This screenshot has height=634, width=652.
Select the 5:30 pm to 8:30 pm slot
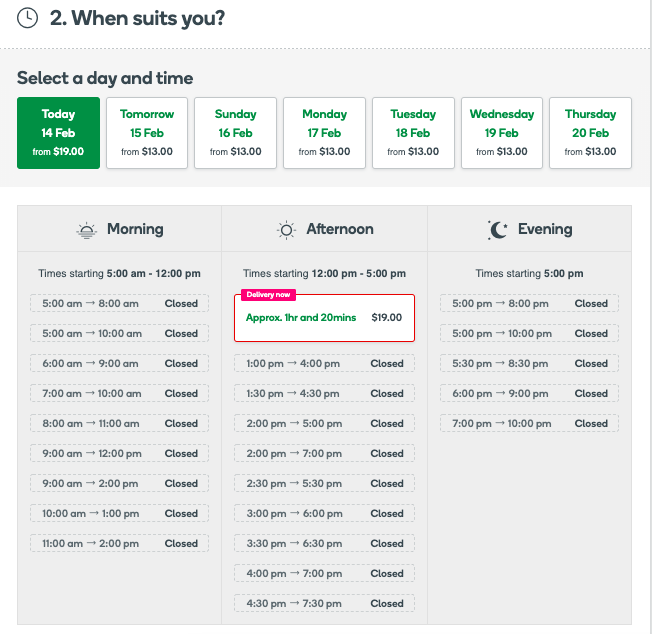tap(529, 363)
